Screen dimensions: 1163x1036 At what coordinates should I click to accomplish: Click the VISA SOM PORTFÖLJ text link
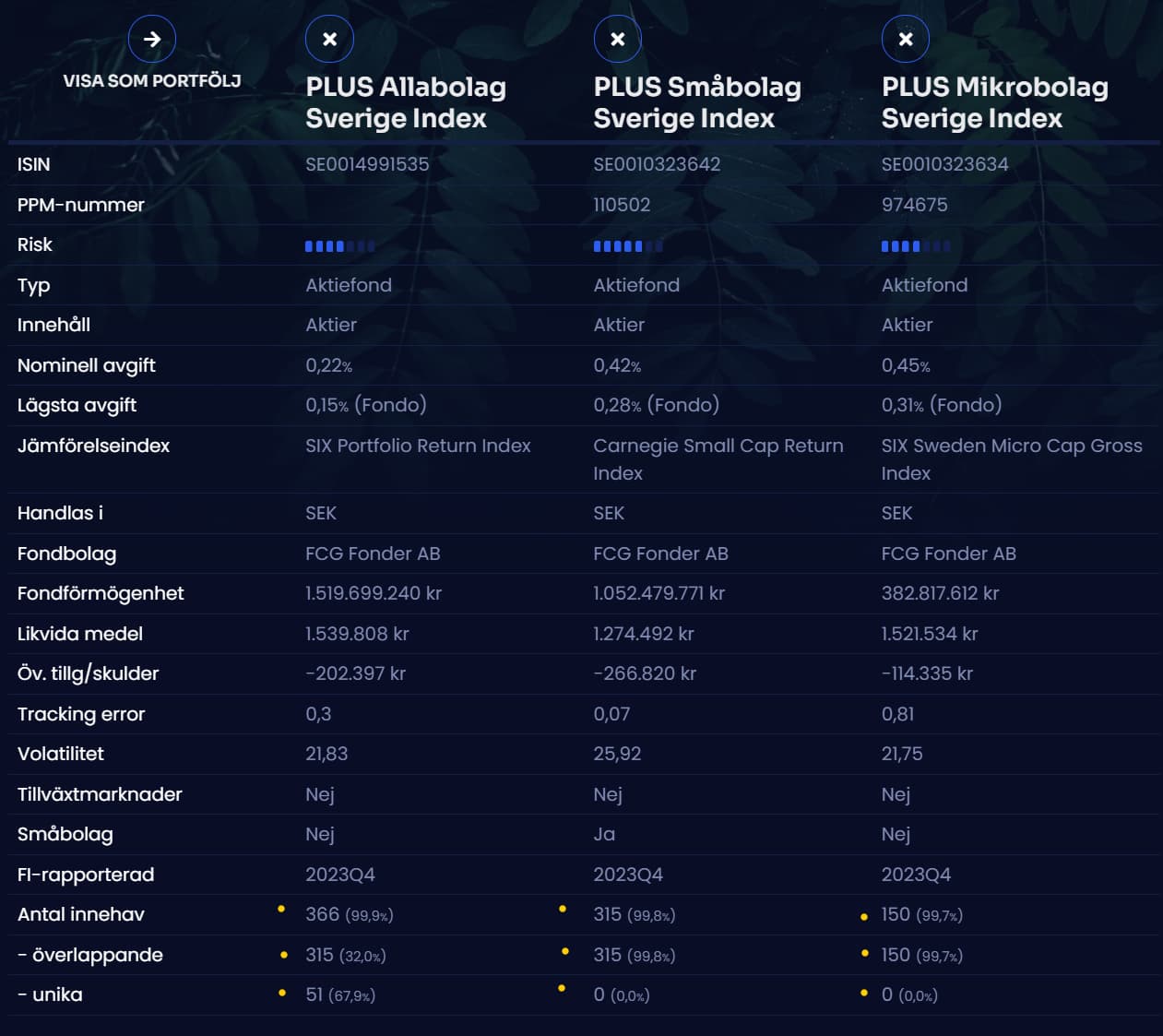[x=152, y=81]
